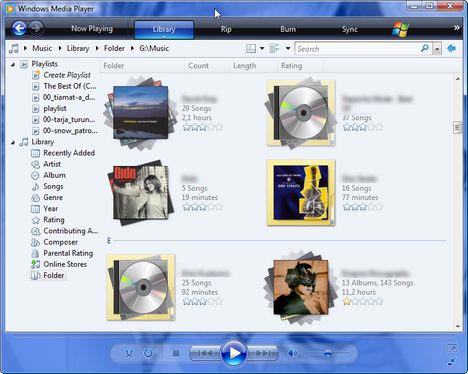Select Year in the Library tree
The image size is (468, 374).
click(x=50, y=209)
